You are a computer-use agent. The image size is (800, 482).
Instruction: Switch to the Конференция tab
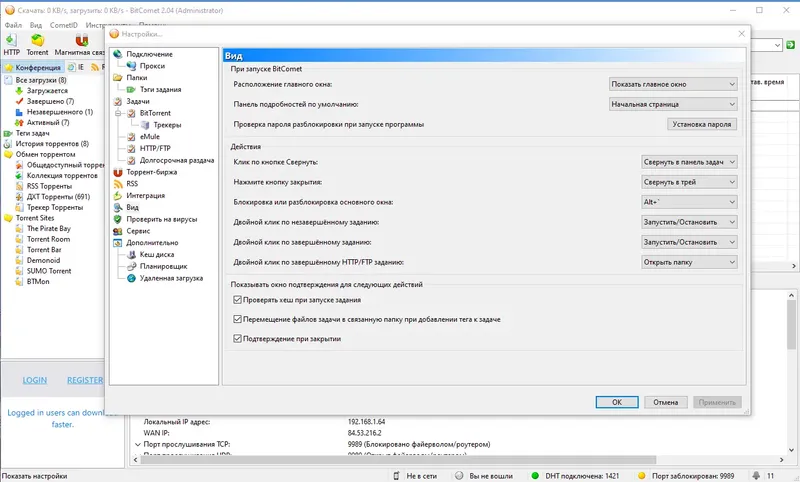[33, 67]
